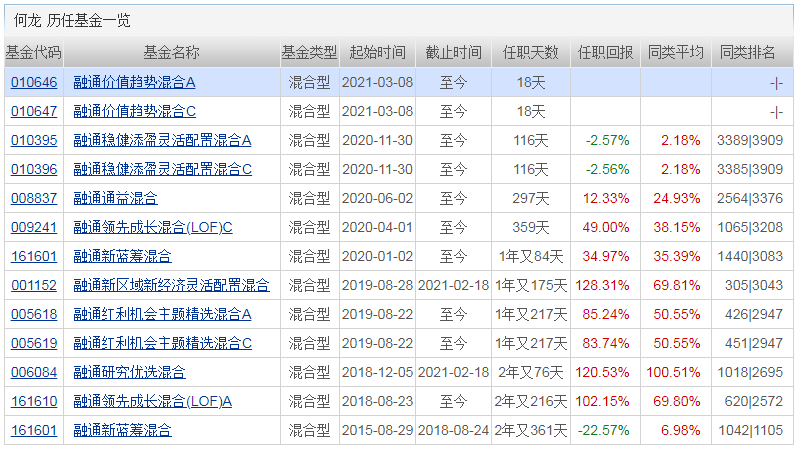Open the 融通稳健添盈灵活配置混合C link

click(163, 169)
